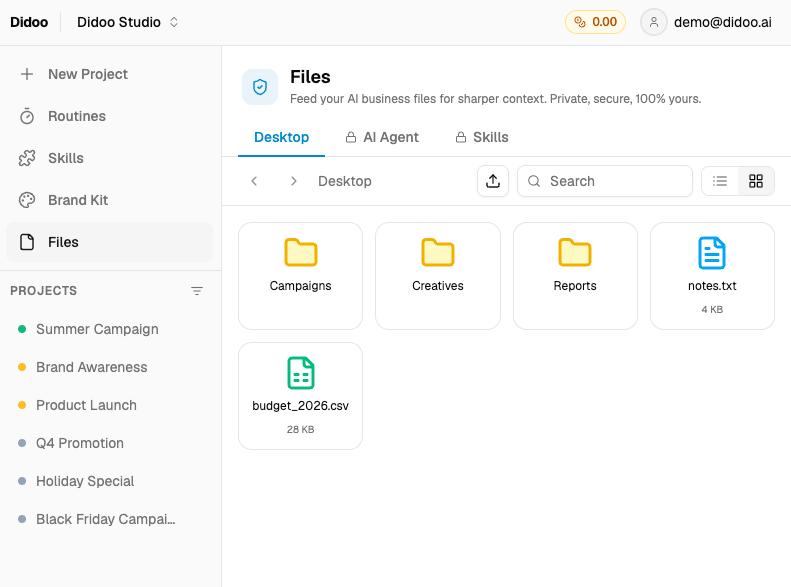The height and width of the screenshot is (587, 791).
Task: Open the Routines timer icon
Action: click(x=28, y=116)
